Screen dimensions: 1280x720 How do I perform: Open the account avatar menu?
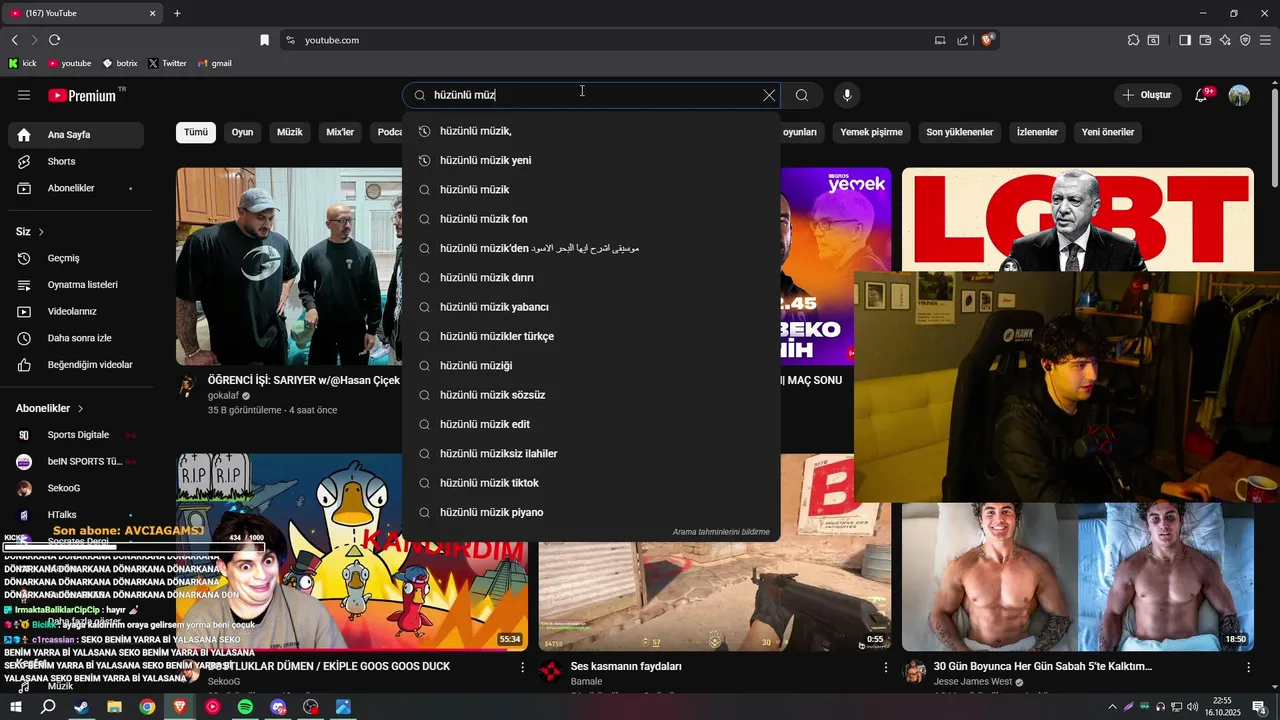[x=1239, y=95]
